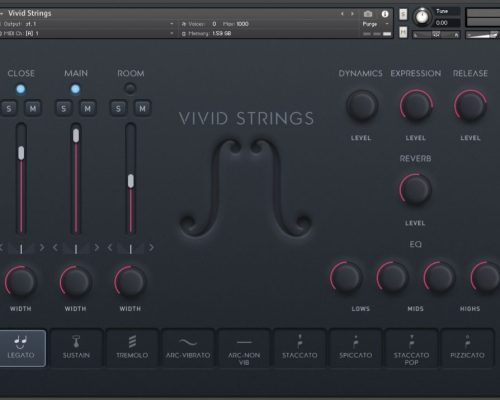The width and height of the screenshot is (500, 400).
Task: Solo the Main mic channel
Action: point(63,108)
